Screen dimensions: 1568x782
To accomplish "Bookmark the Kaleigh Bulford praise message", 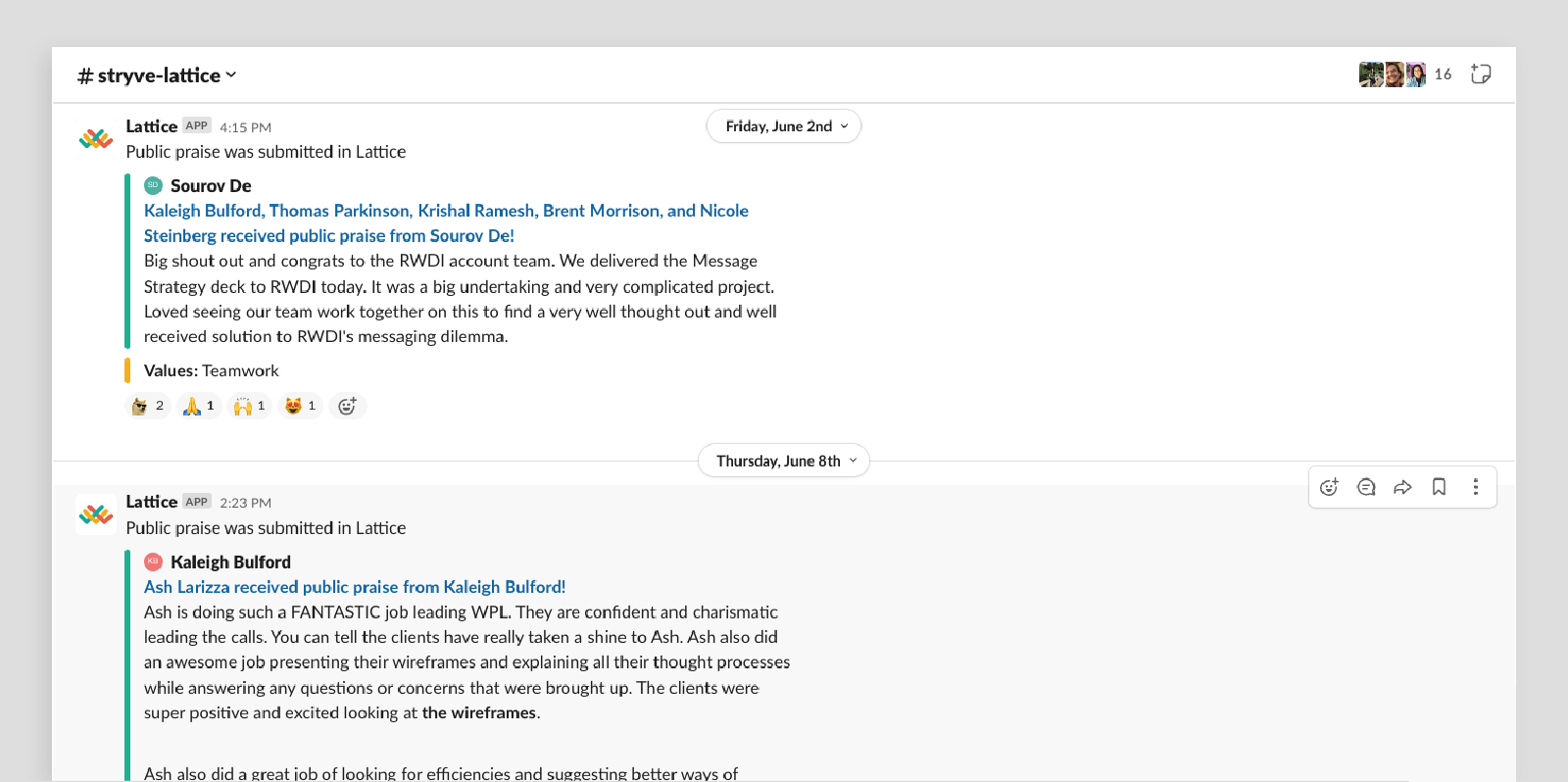I will (1439, 487).
